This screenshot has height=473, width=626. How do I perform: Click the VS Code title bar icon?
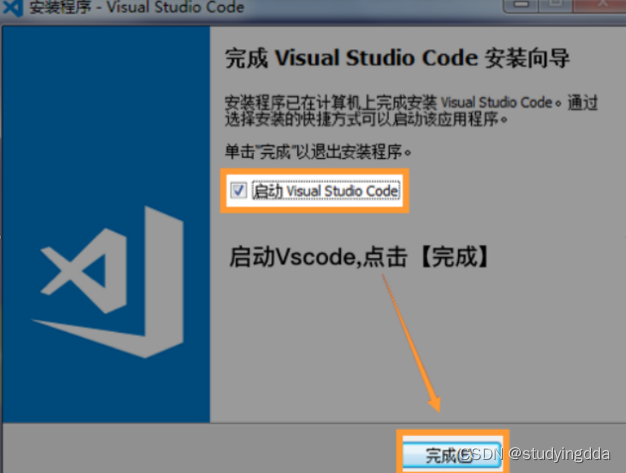tap(12, 7)
